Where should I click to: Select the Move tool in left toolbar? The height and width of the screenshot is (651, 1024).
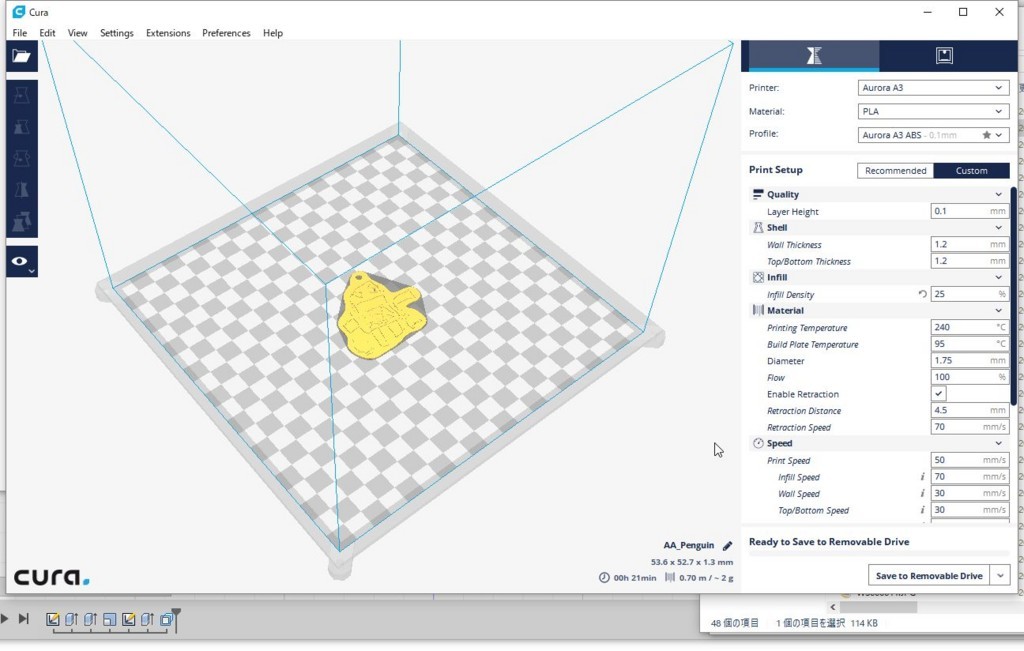point(22,95)
